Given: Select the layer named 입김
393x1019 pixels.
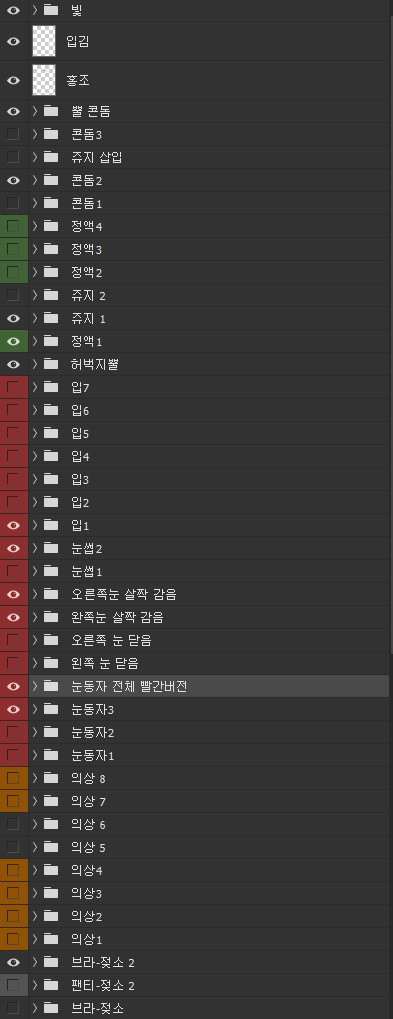Looking at the screenshot, I should [x=78, y=42].
